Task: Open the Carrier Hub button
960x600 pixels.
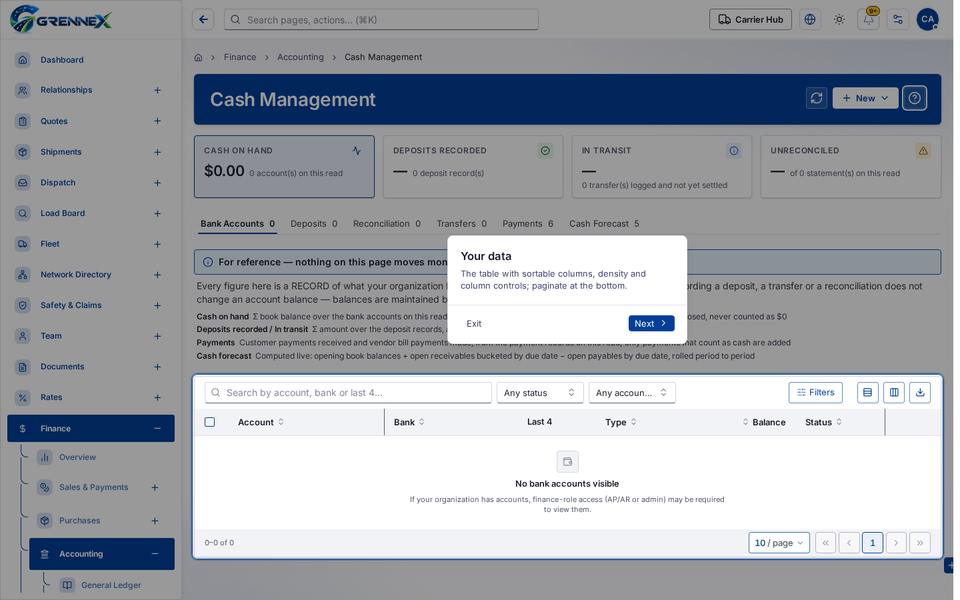Action: [x=751, y=20]
